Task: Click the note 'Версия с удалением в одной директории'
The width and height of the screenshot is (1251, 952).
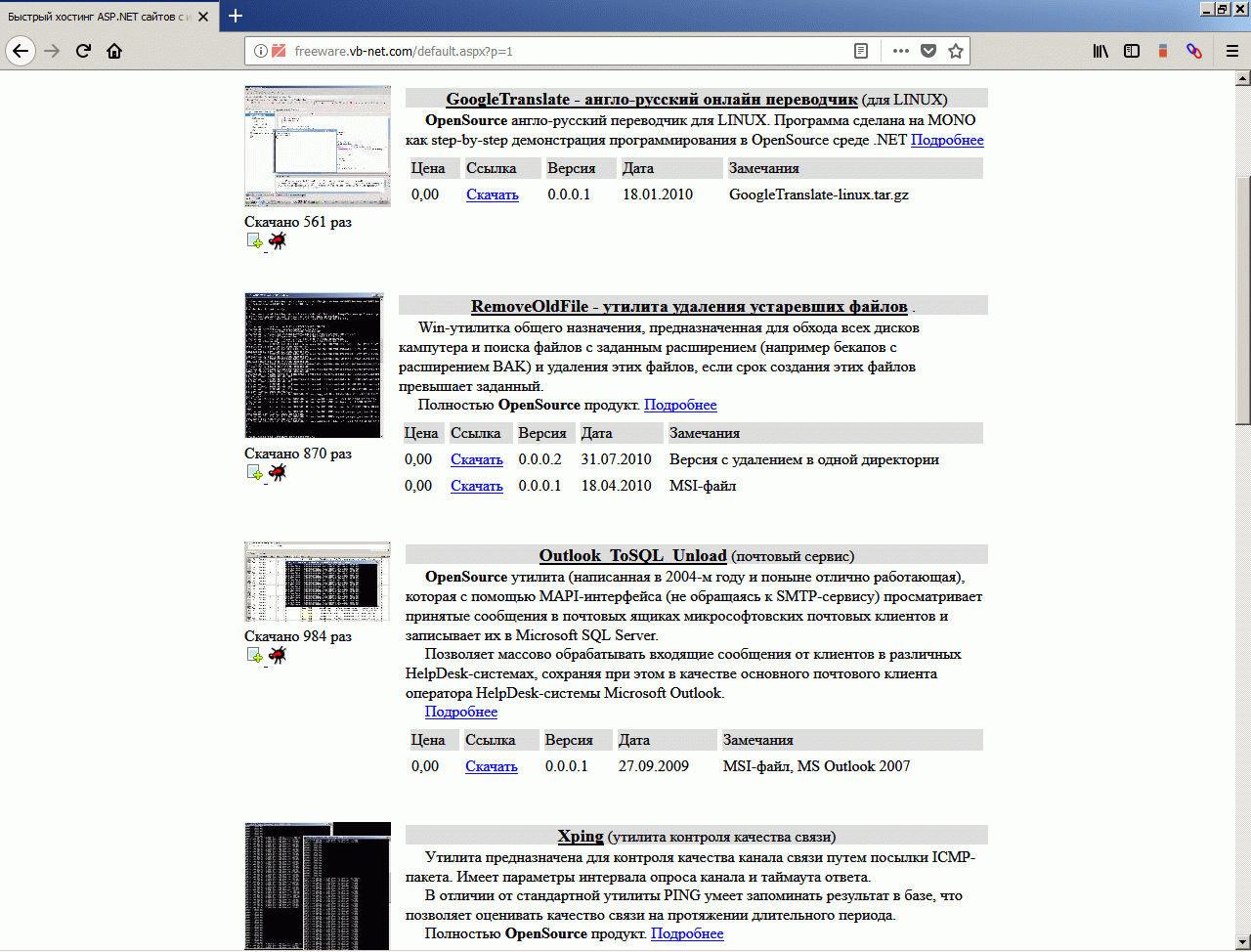Action: click(x=804, y=459)
